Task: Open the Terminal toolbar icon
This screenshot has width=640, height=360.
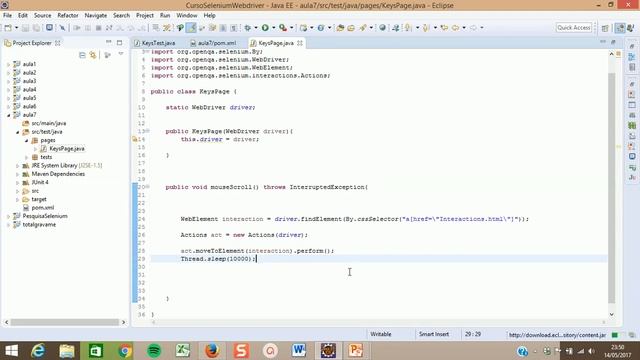Action: click(49, 28)
